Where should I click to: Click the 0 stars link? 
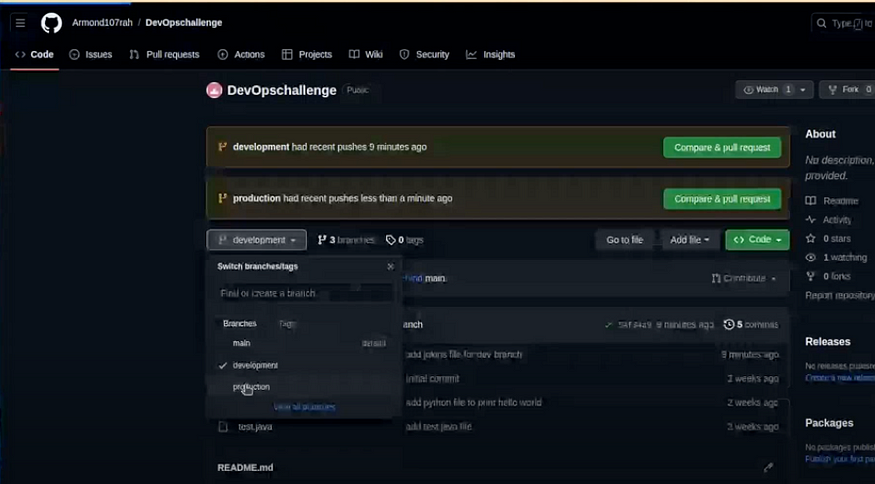pos(837,238)
